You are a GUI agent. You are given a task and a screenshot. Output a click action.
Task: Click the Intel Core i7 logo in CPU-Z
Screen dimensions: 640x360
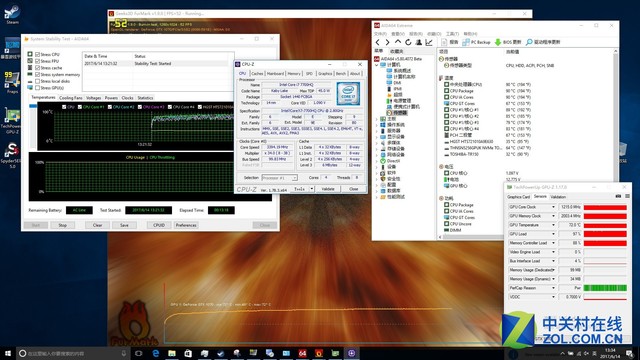coord(348,93)
